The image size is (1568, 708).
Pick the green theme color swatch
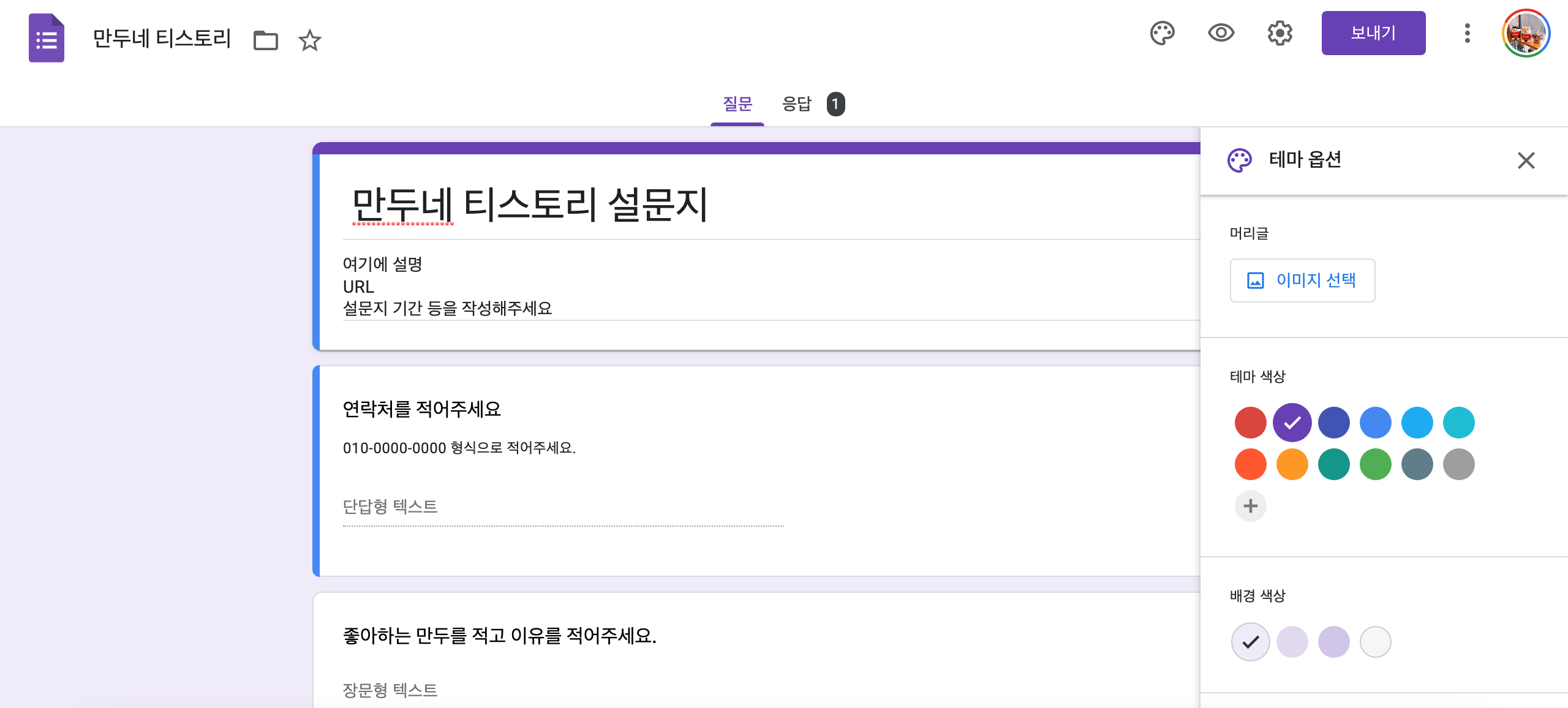pyautogui.click(x=1375, y=464)
